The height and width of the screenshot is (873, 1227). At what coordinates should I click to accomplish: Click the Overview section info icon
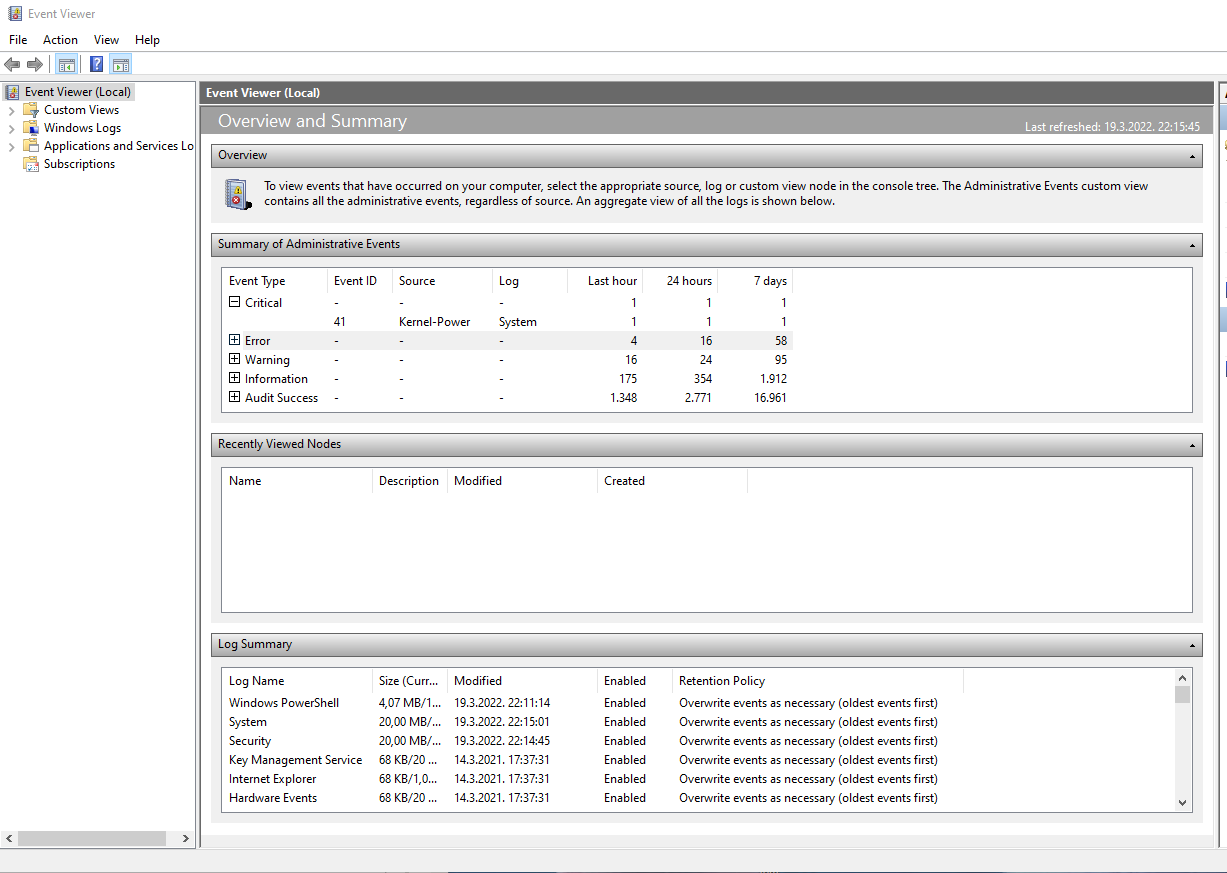click(237, 194)
